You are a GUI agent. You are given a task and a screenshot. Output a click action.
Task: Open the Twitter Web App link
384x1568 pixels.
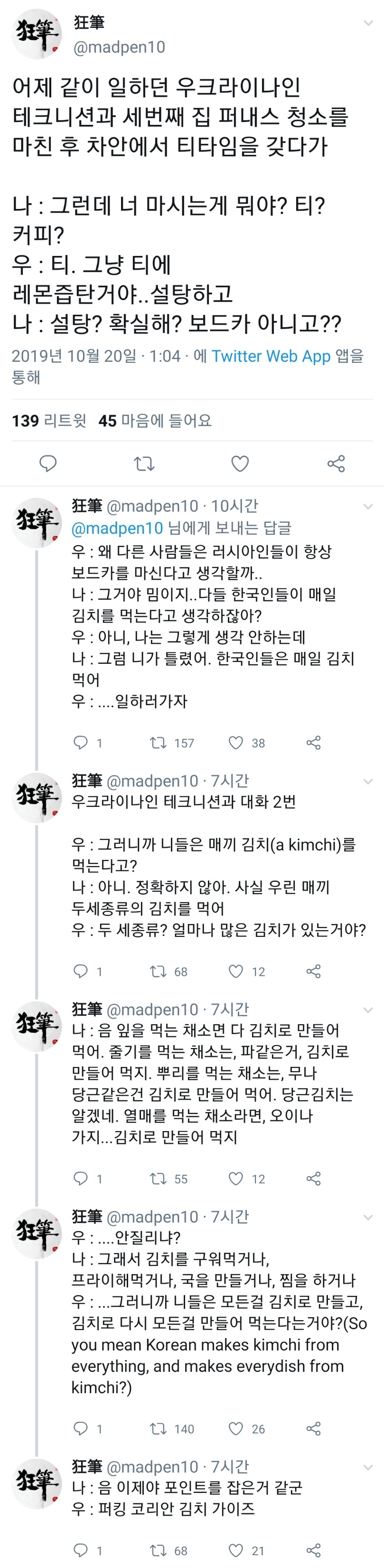pos(271,356)
